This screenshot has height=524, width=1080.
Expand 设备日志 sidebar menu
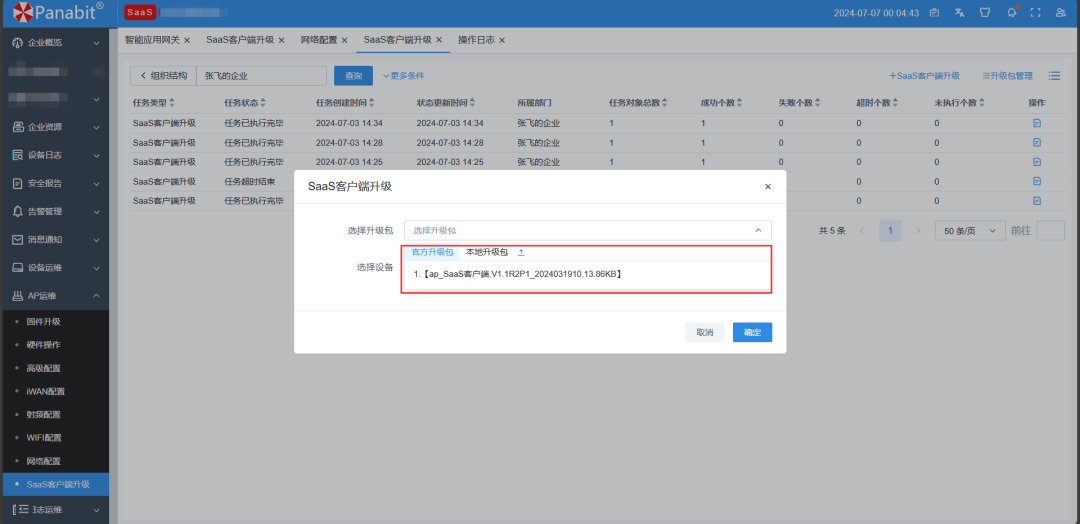tap(54, 155)
